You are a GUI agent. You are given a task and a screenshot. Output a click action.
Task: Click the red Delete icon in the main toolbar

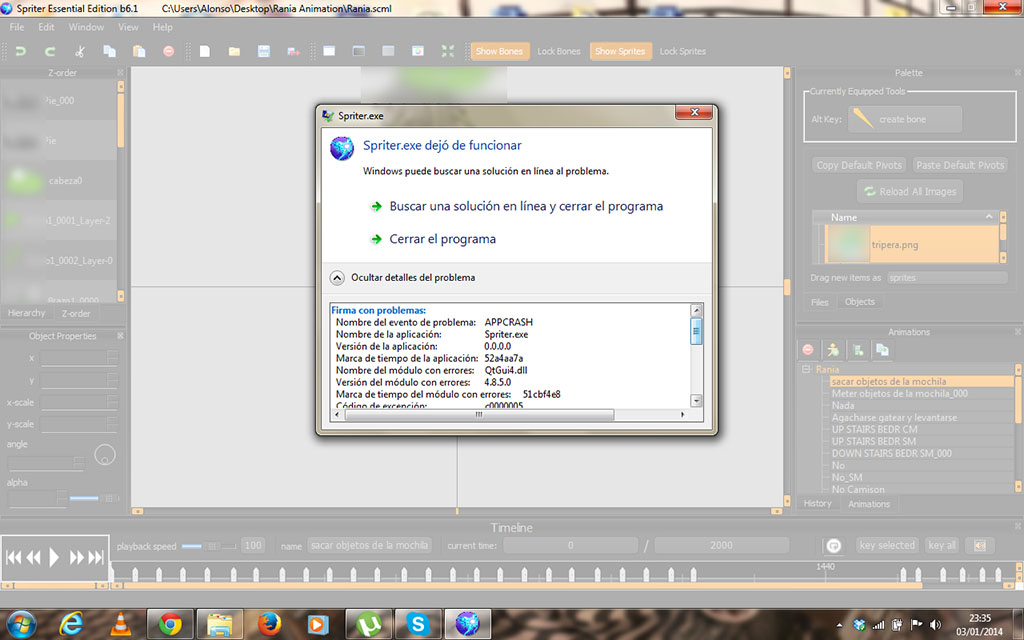pos(168,51)
